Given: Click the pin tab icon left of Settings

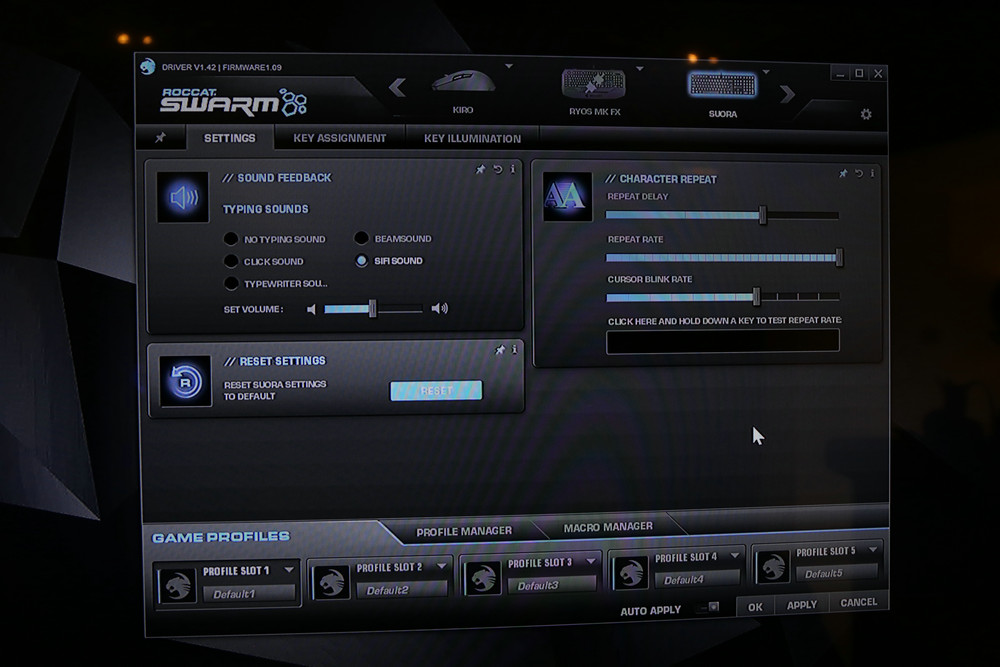Looking at the screenshot, I should coord(160,138).
